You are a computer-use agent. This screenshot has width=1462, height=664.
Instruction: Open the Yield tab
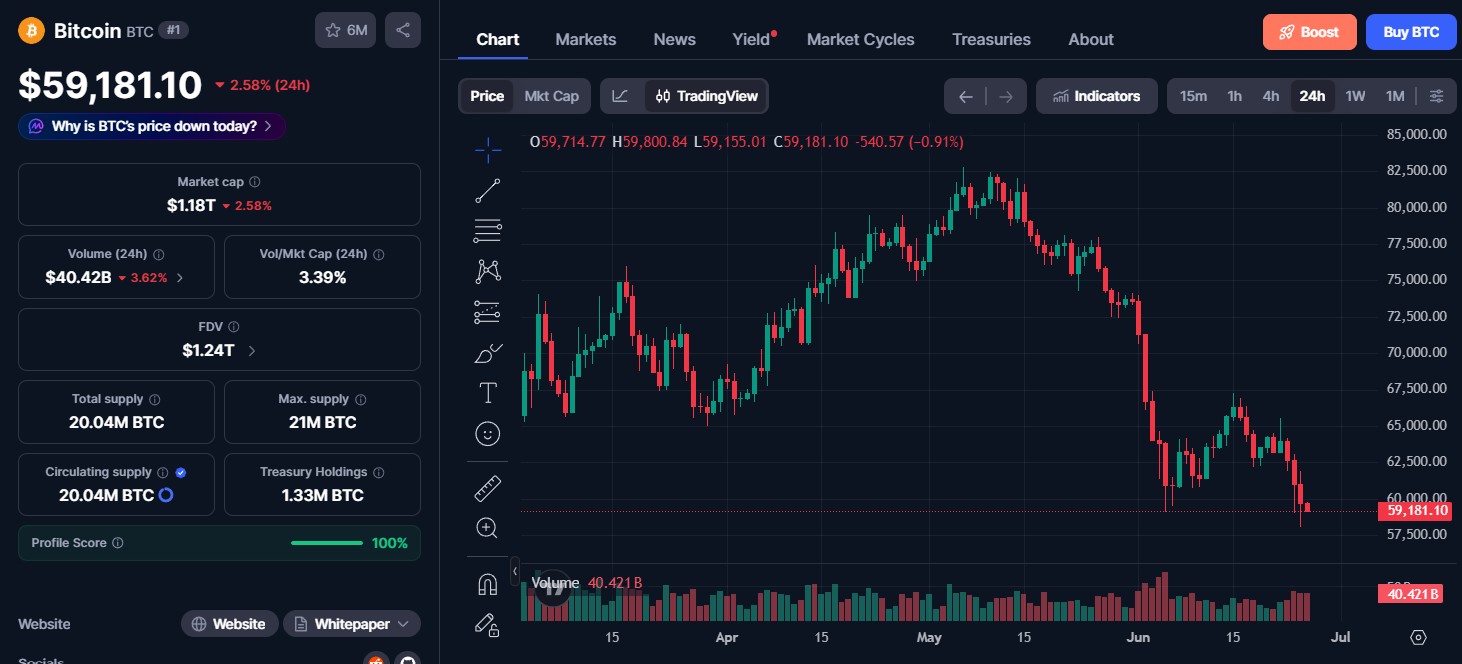pyautogui.click(x=752, y=39)
